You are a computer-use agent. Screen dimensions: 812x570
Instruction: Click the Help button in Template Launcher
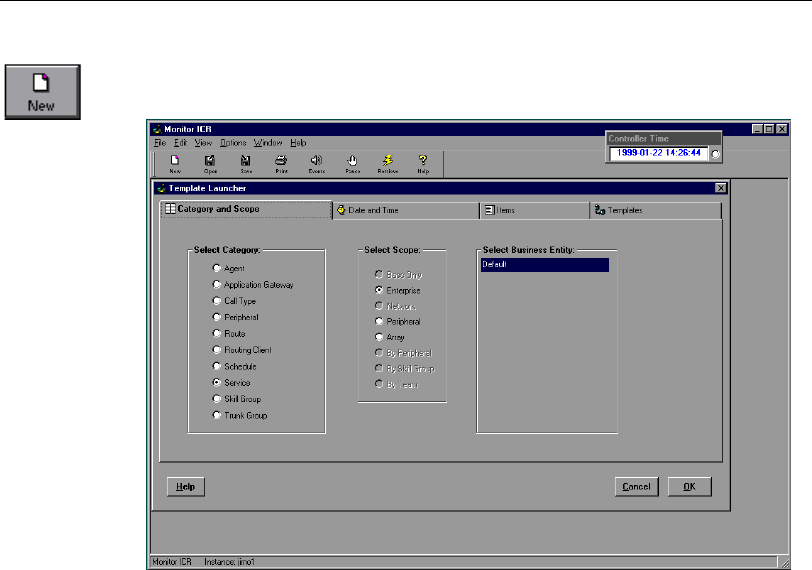point(185,487)
